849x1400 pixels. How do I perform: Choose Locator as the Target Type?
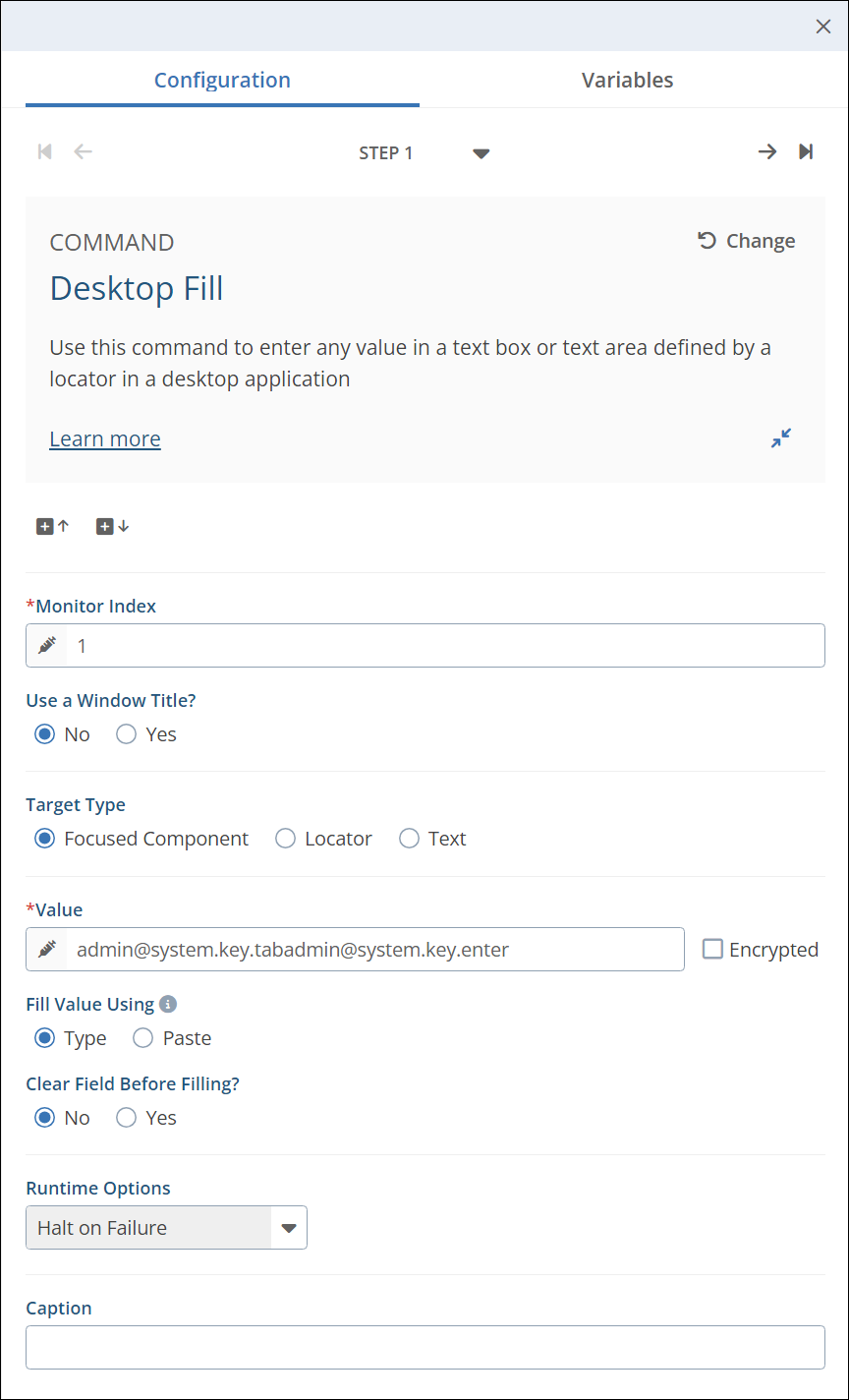pos(286,839)
